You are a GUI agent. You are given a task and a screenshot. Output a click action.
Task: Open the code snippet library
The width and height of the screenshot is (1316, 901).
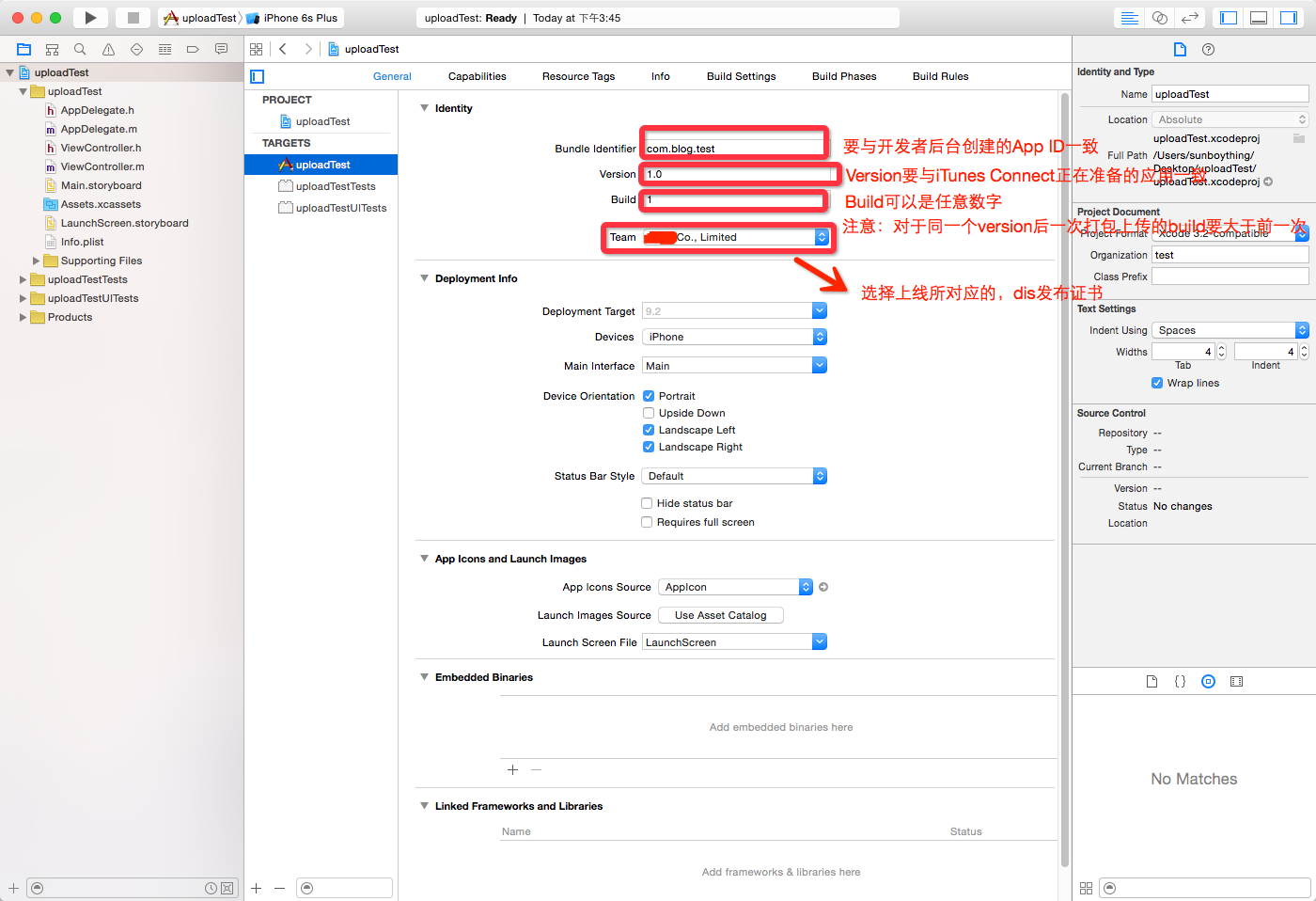1180,681
